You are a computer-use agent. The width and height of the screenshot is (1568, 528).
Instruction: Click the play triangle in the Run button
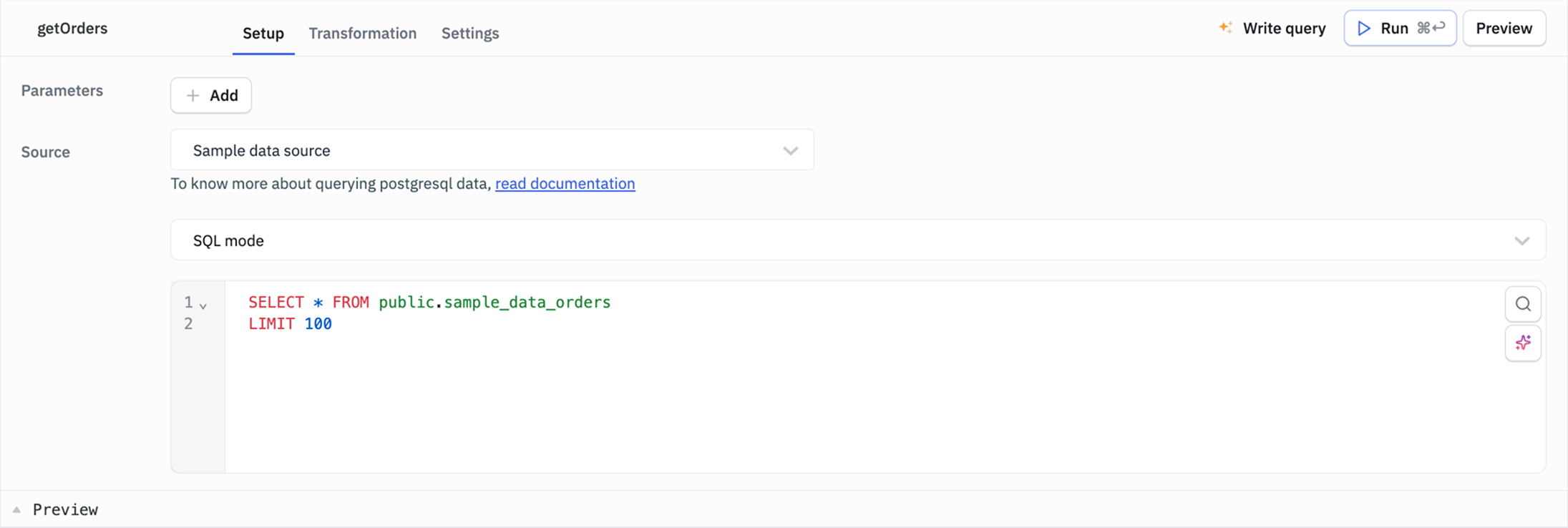pos(1364,28)
